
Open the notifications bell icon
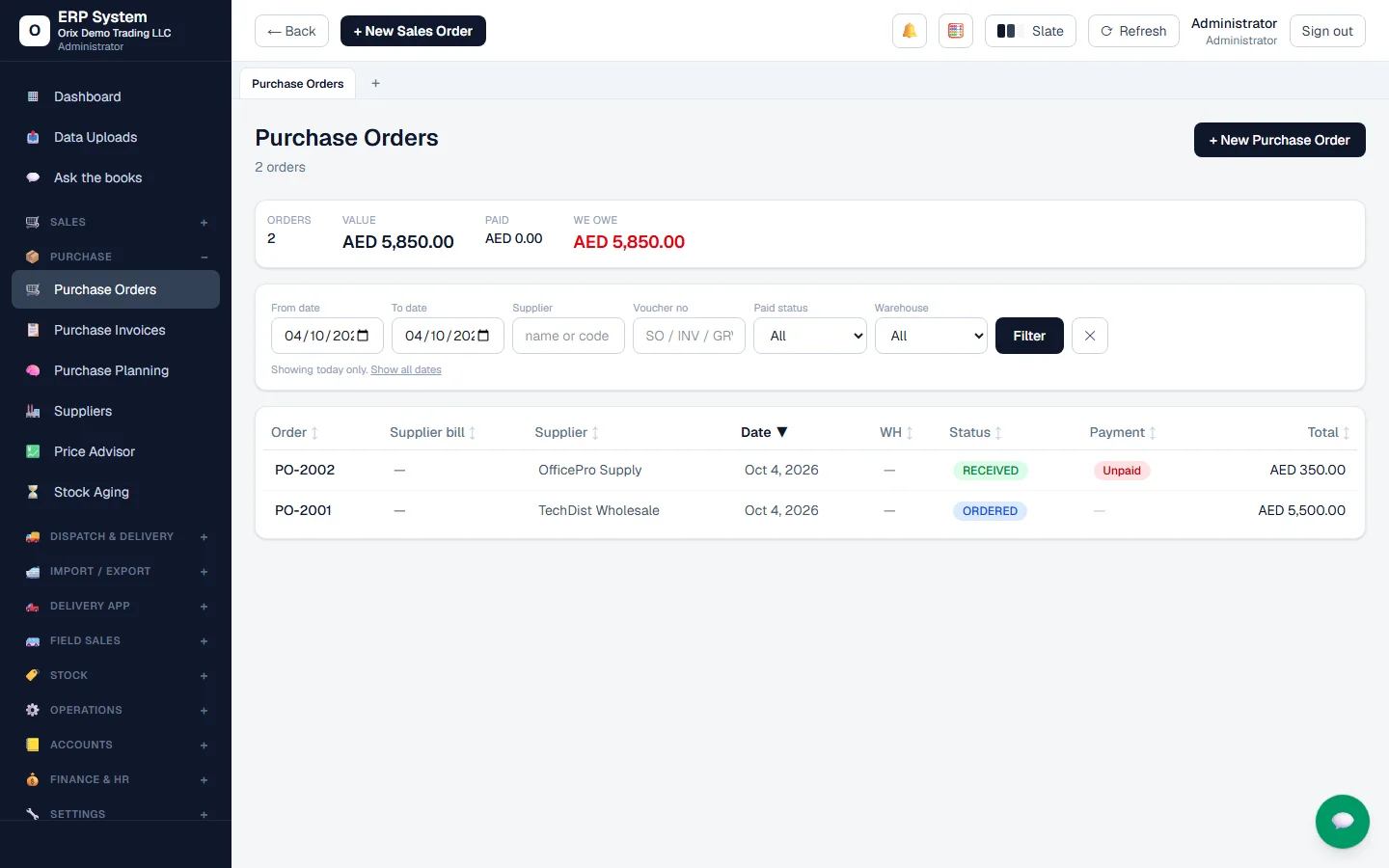[909, 31]
